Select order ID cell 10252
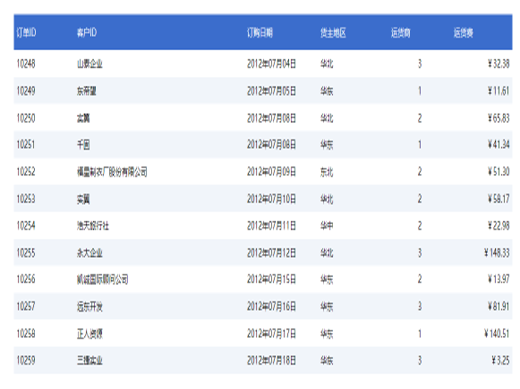This screenshot has width=520, height=389. 26,172
